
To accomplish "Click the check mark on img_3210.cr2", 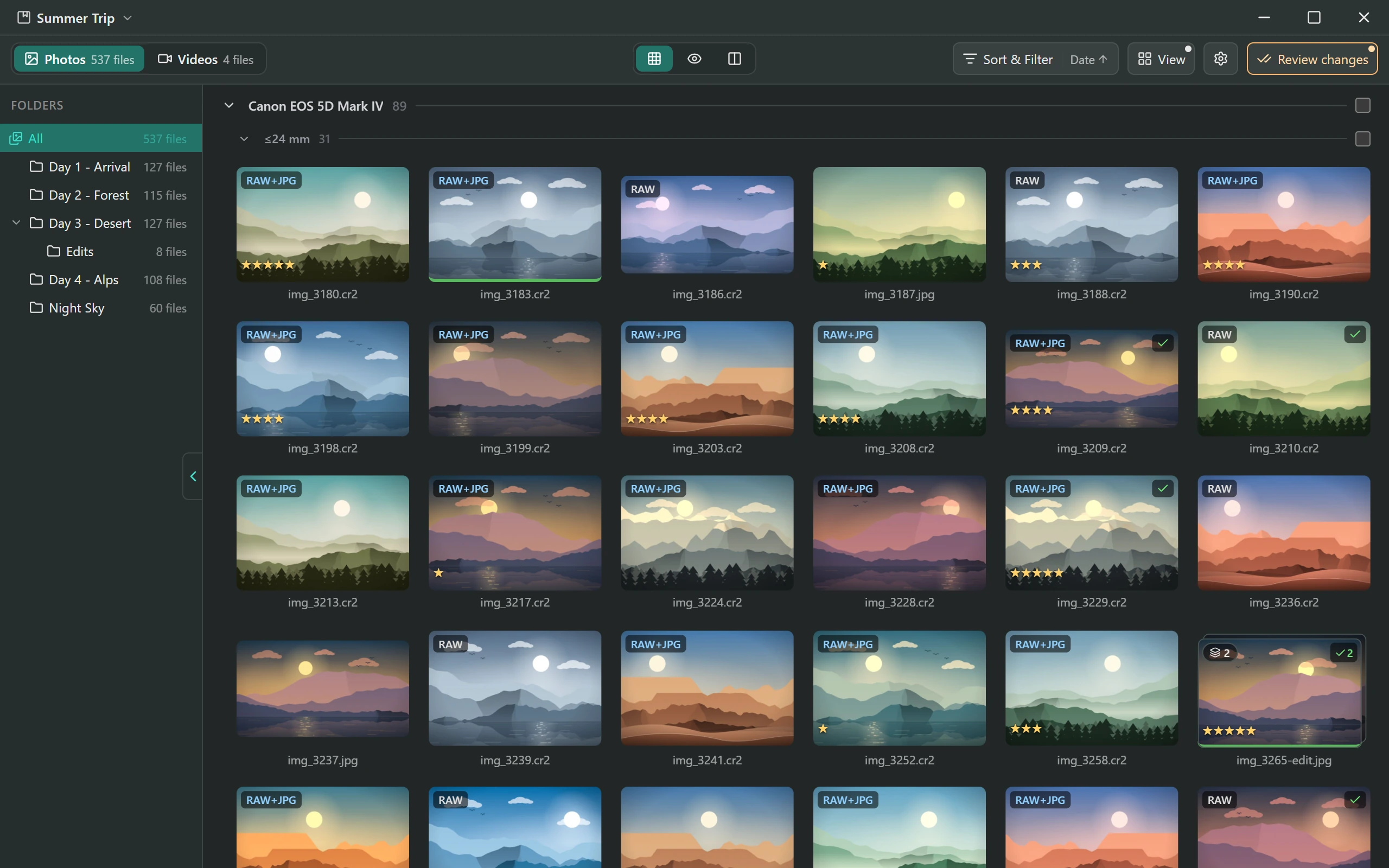I will point(1355,335).
